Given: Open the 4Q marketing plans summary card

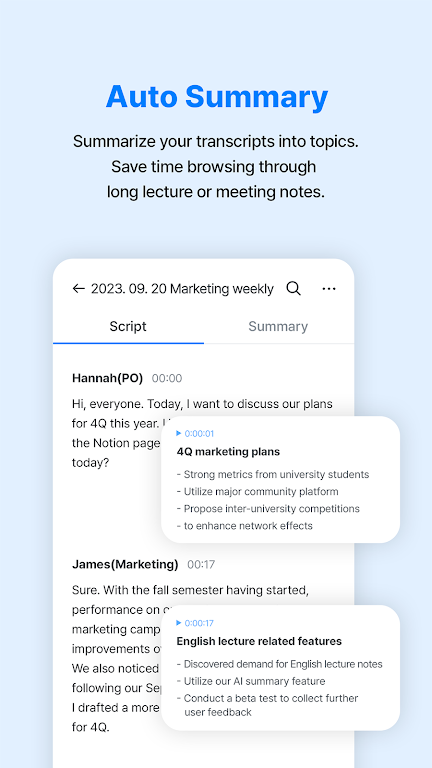Looking at the screenshot, I should [x=280, y=480].
